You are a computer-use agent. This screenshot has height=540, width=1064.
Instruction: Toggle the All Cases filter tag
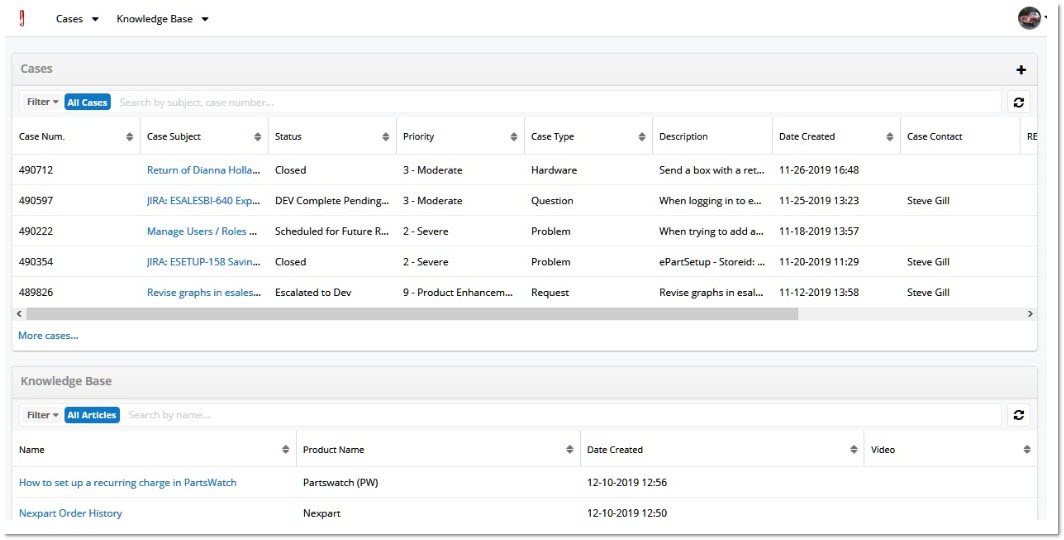pos(87,102)
